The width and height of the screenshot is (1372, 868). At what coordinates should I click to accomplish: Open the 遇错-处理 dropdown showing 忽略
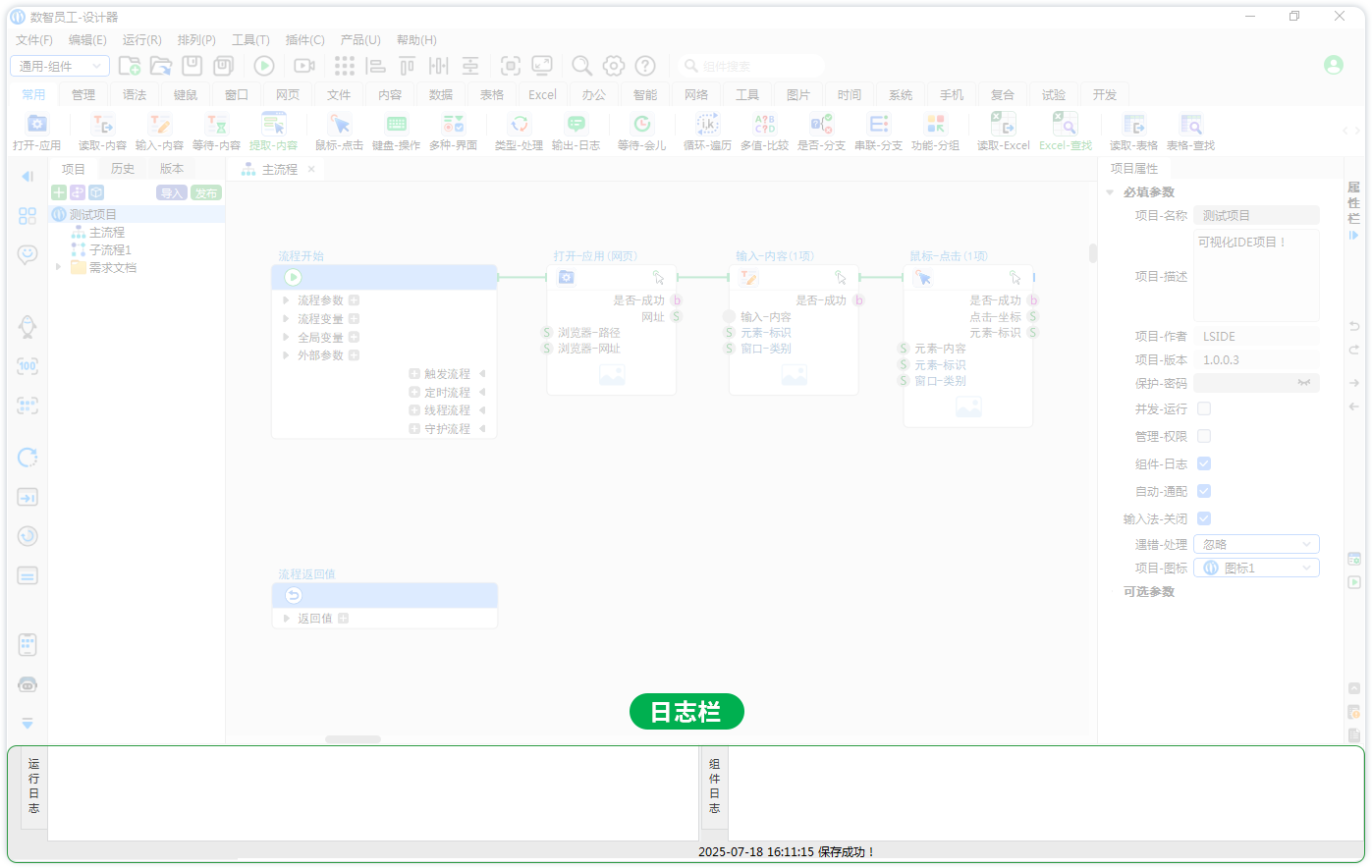[x=1256, y=544]
